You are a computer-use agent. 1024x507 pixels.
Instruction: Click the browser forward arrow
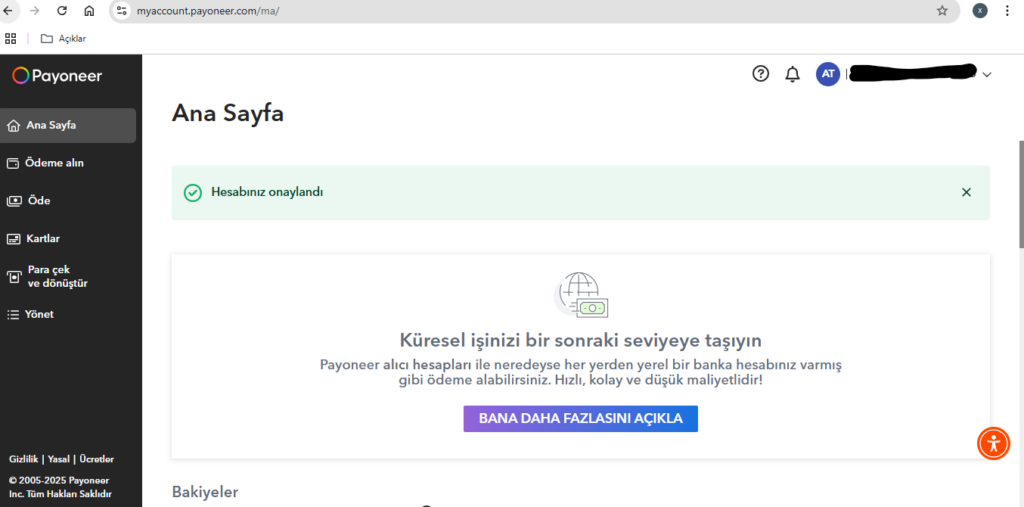35,10
